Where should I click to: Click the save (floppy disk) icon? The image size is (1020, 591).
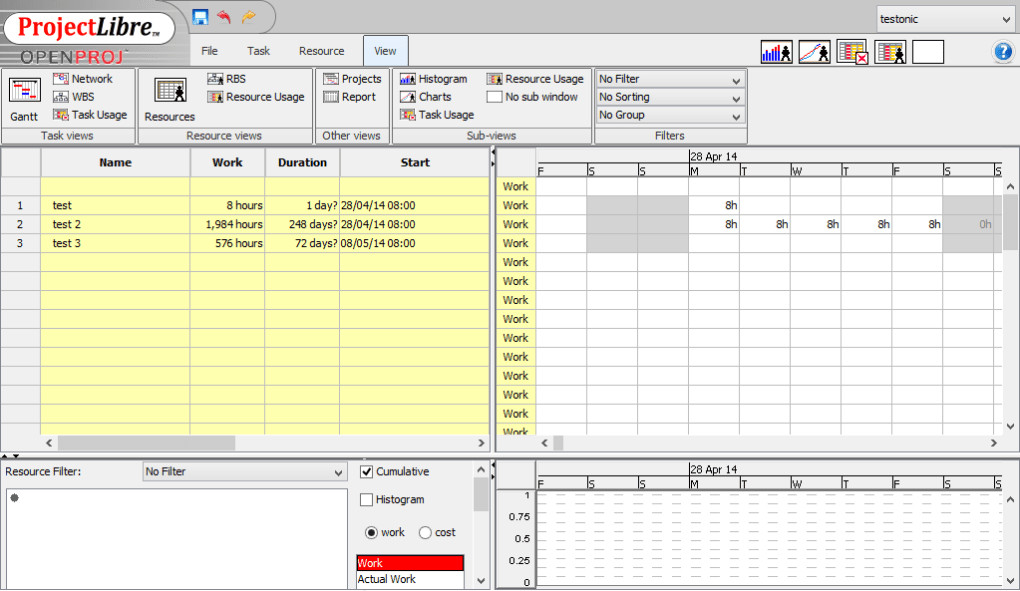pos(200,16)
